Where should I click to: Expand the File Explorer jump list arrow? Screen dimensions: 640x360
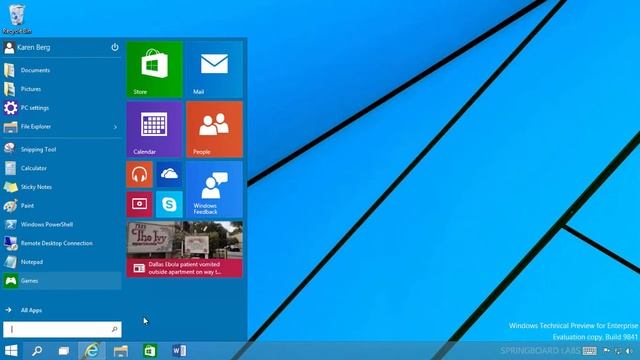click(115, 127)
